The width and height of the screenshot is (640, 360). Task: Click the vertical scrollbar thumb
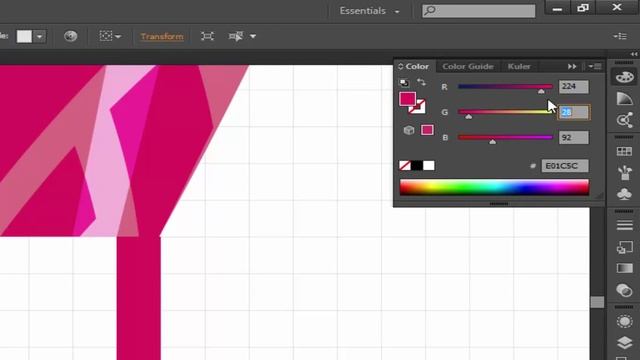pyautogui.click(x=597, y=302)
